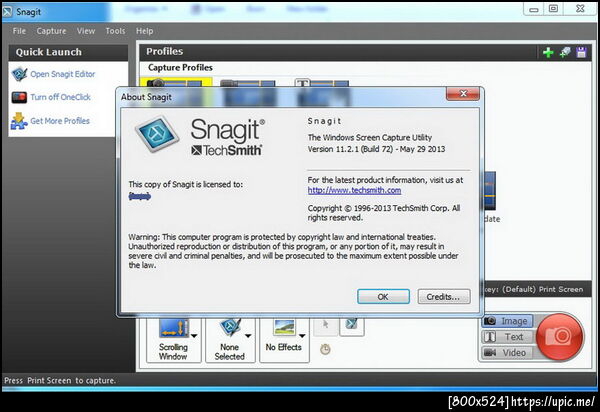Click the red Capture button

click(x=559, y=337)
